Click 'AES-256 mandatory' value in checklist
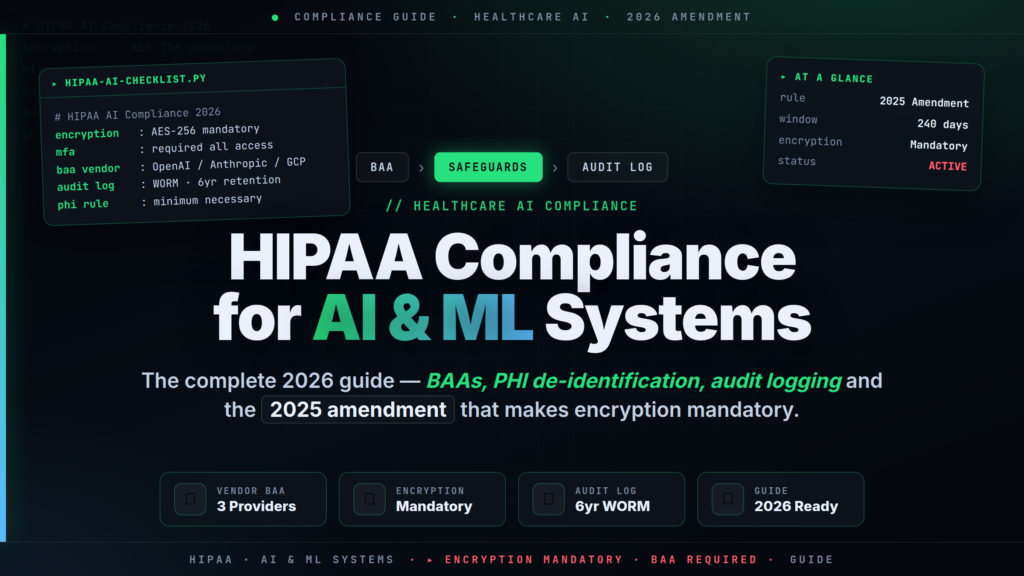This screenshot has height=576, width=1024. 205,130
